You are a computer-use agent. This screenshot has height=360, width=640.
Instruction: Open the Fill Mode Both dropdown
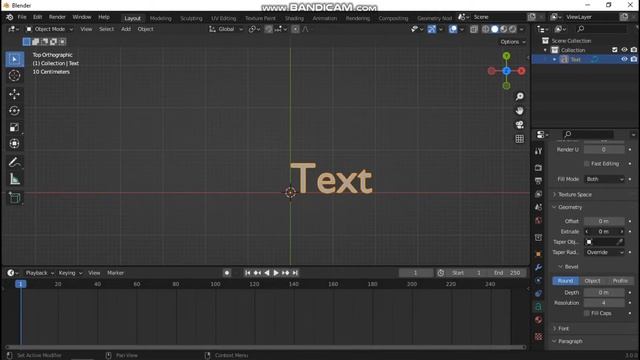click(x=604, y=179)
